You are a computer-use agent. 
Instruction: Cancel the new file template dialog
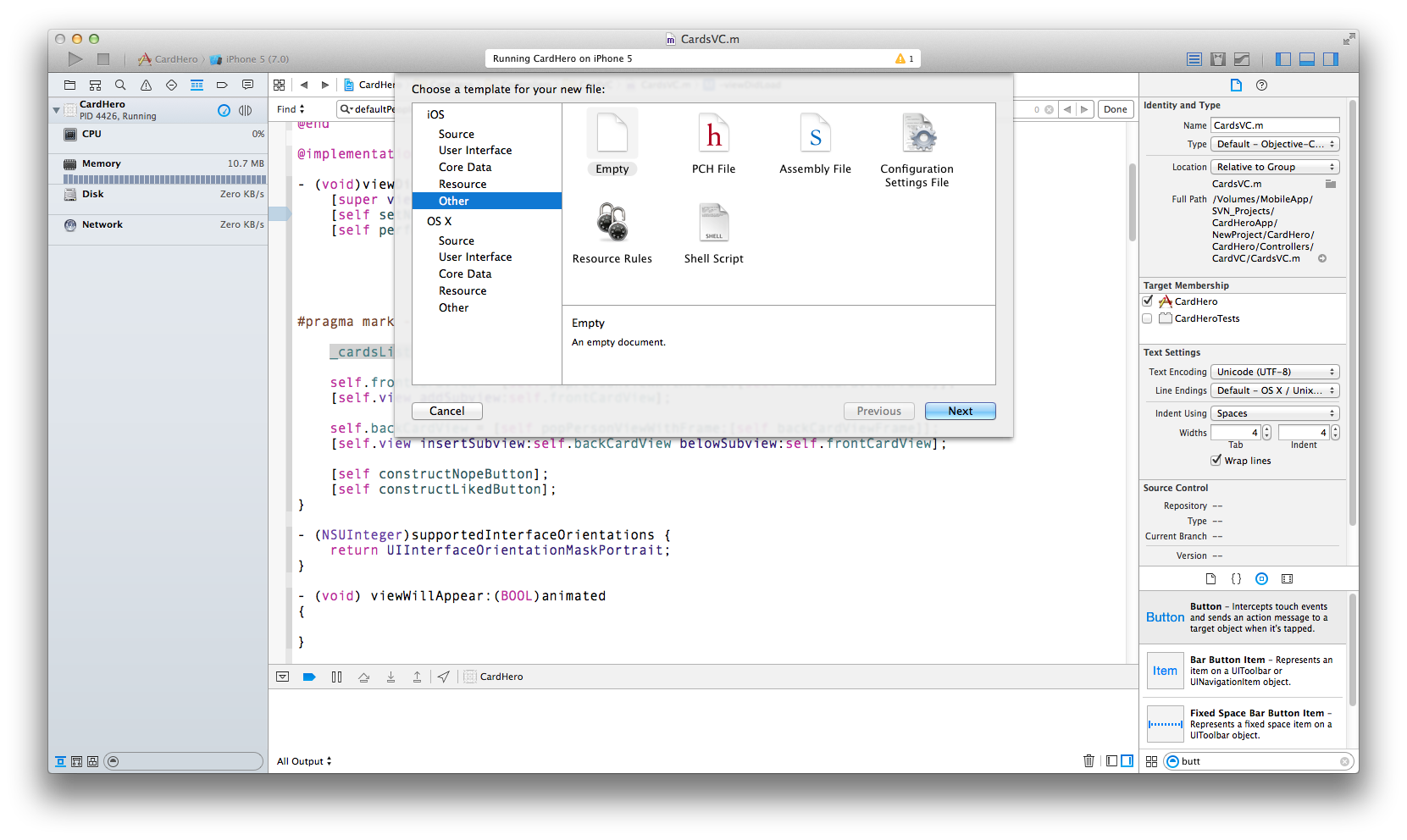click(447, 411)
